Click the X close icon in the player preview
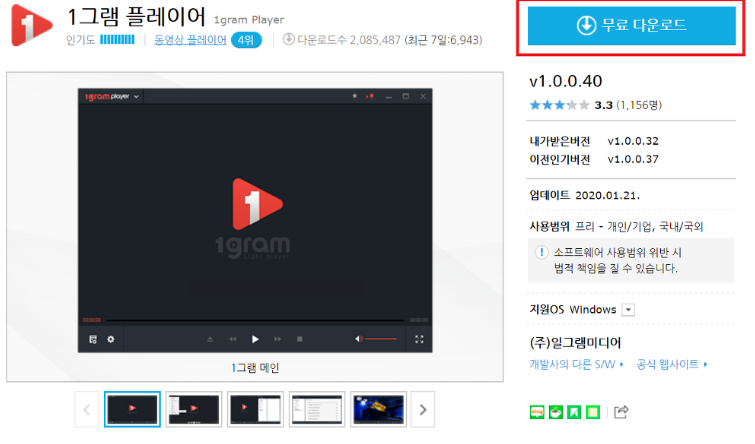 point(423,96)
